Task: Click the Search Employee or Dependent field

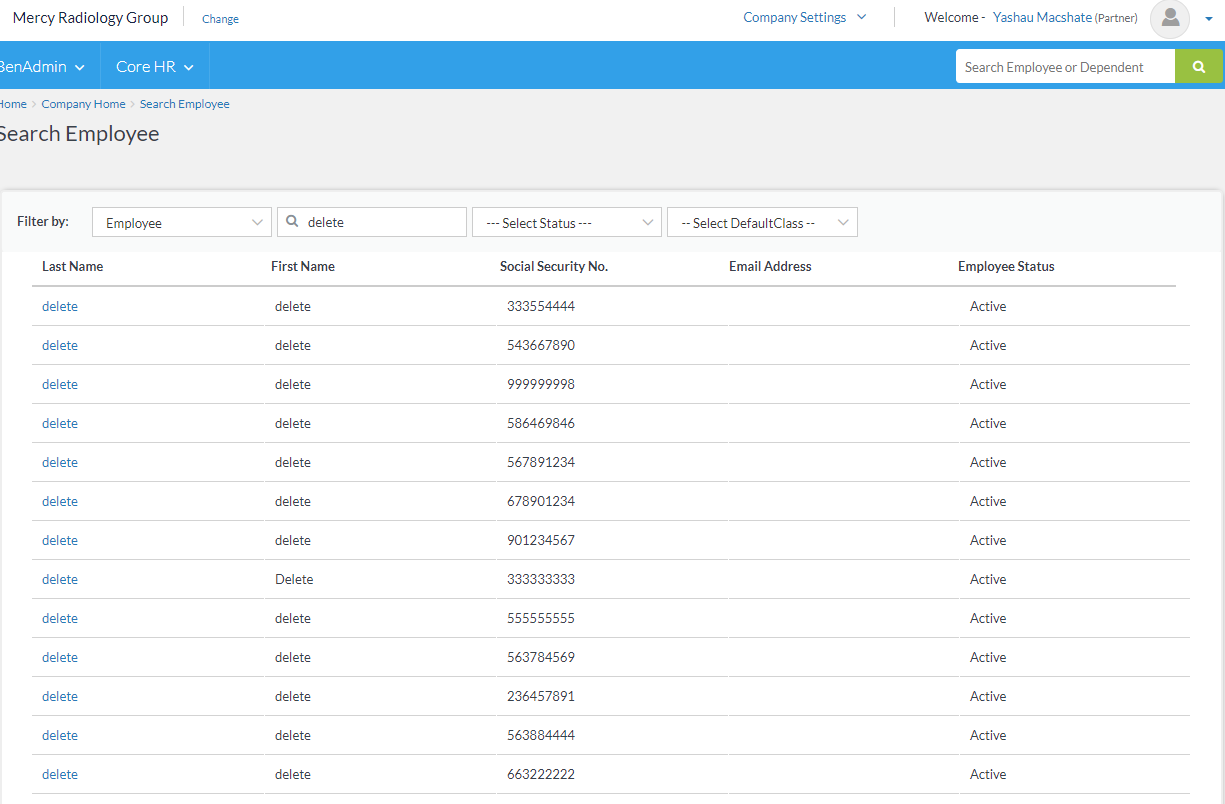Action: pyautogui.click(x=1060, y=66)
